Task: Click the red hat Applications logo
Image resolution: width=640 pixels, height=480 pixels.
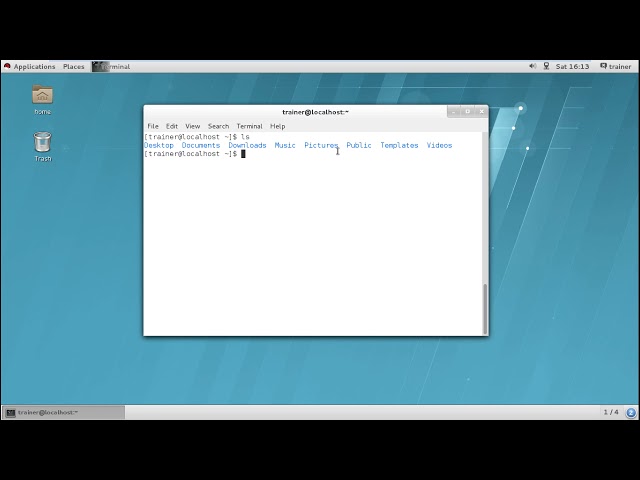Action: 7,66
